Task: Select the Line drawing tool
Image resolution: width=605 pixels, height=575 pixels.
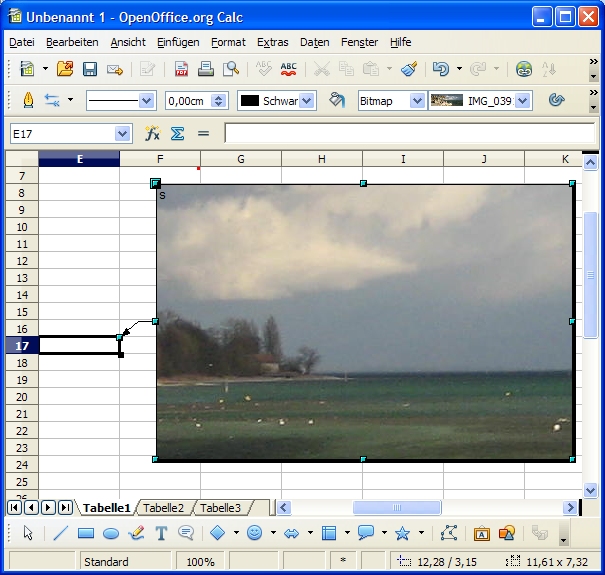Action: 60,533
